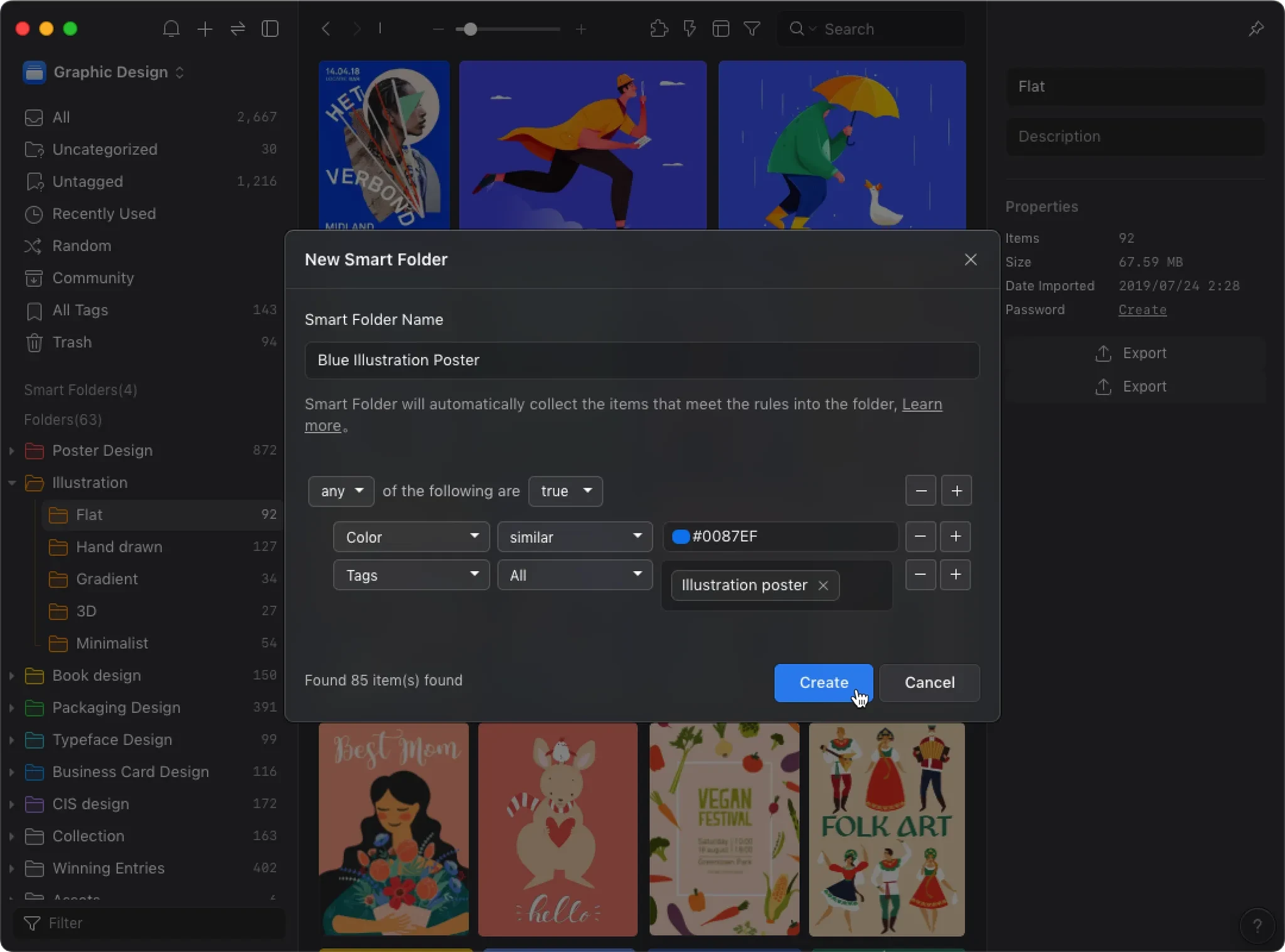The image size is (1285, 952).
Task: Open All Tags in sidebar
Action: tap(80, 310)
